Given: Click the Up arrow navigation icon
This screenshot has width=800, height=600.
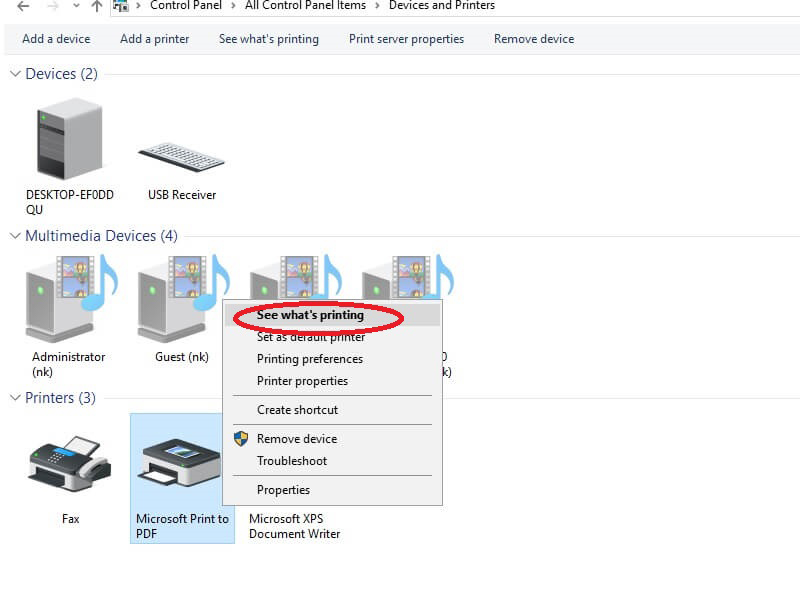Looking at the screenshot, I should [96, 6].
